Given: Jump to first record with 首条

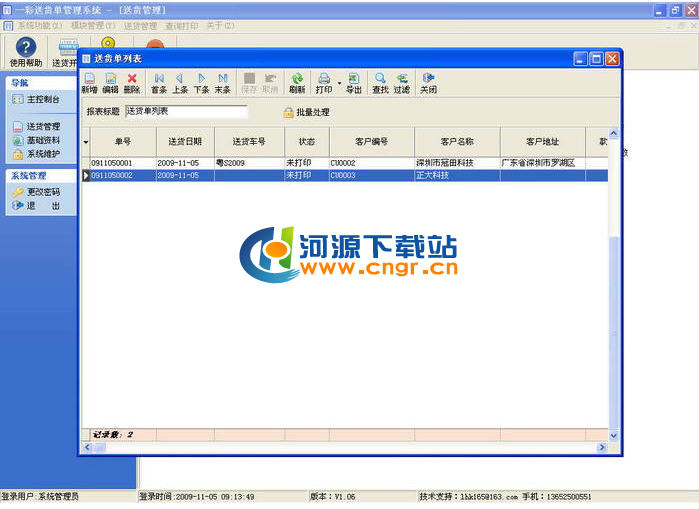Looking at the screenshot, I should coord(159,83).
